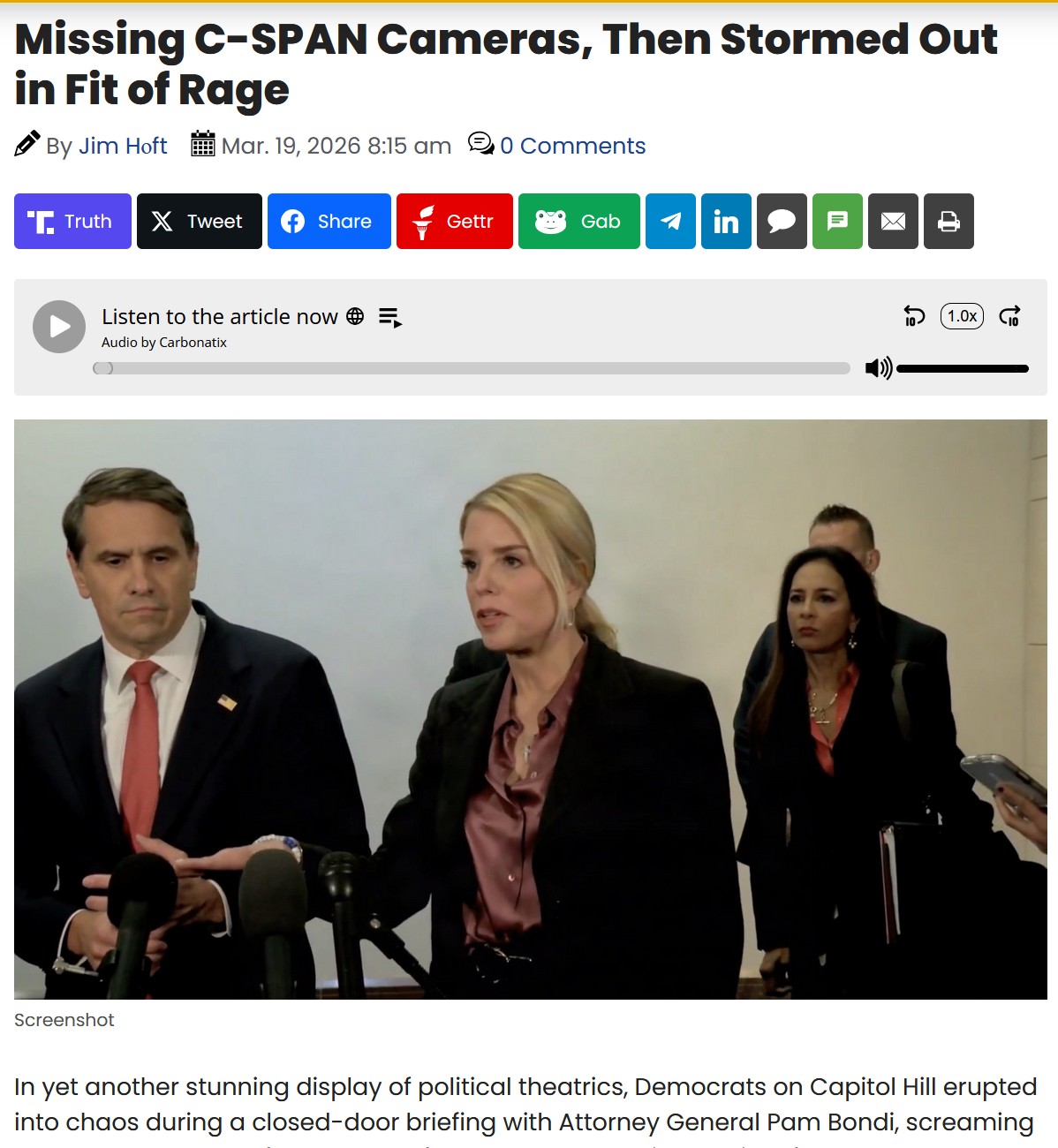Click the X Tweet share button
Viewport: 1058px width, 1148px height.
click(x=200, y=221)
